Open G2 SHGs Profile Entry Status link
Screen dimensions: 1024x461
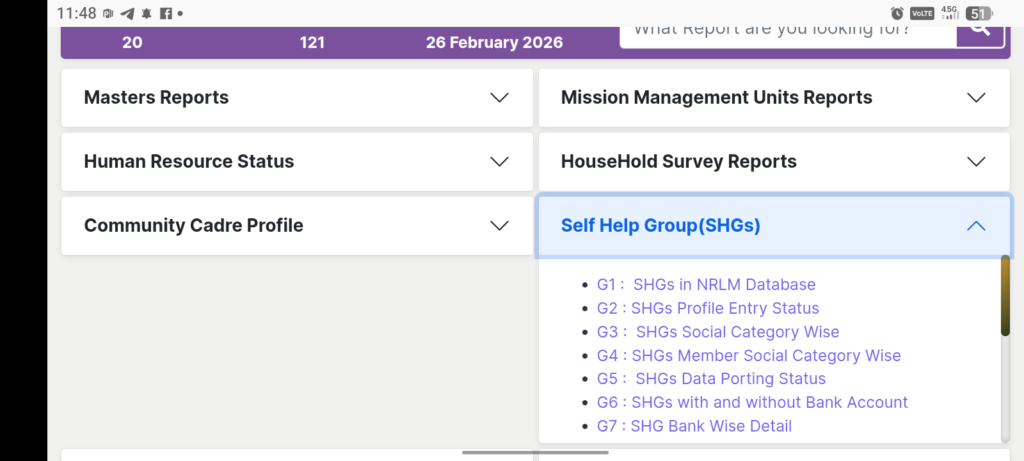708,308
